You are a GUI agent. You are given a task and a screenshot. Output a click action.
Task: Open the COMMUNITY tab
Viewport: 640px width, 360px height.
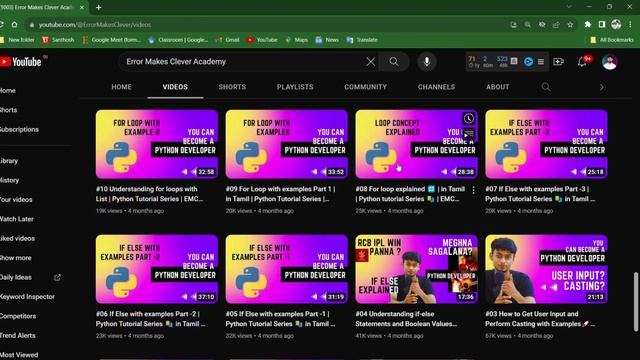[x=365, y=87]
